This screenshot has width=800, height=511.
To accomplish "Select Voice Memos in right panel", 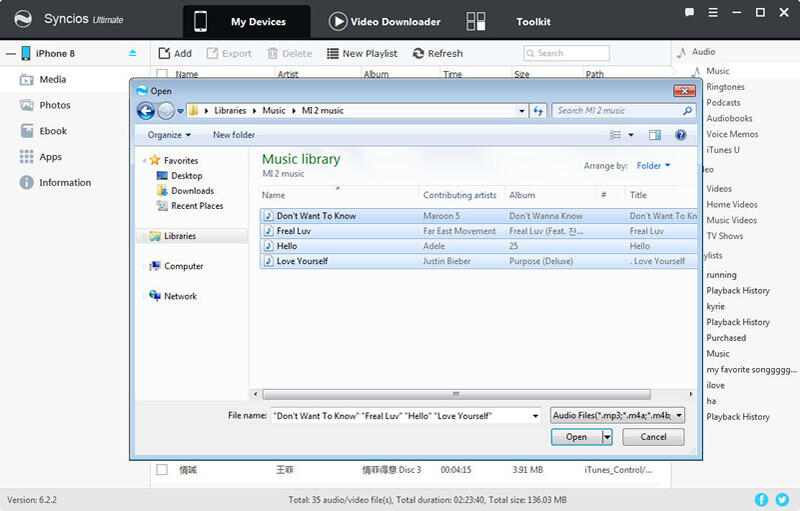I will (x=732, y=134).
